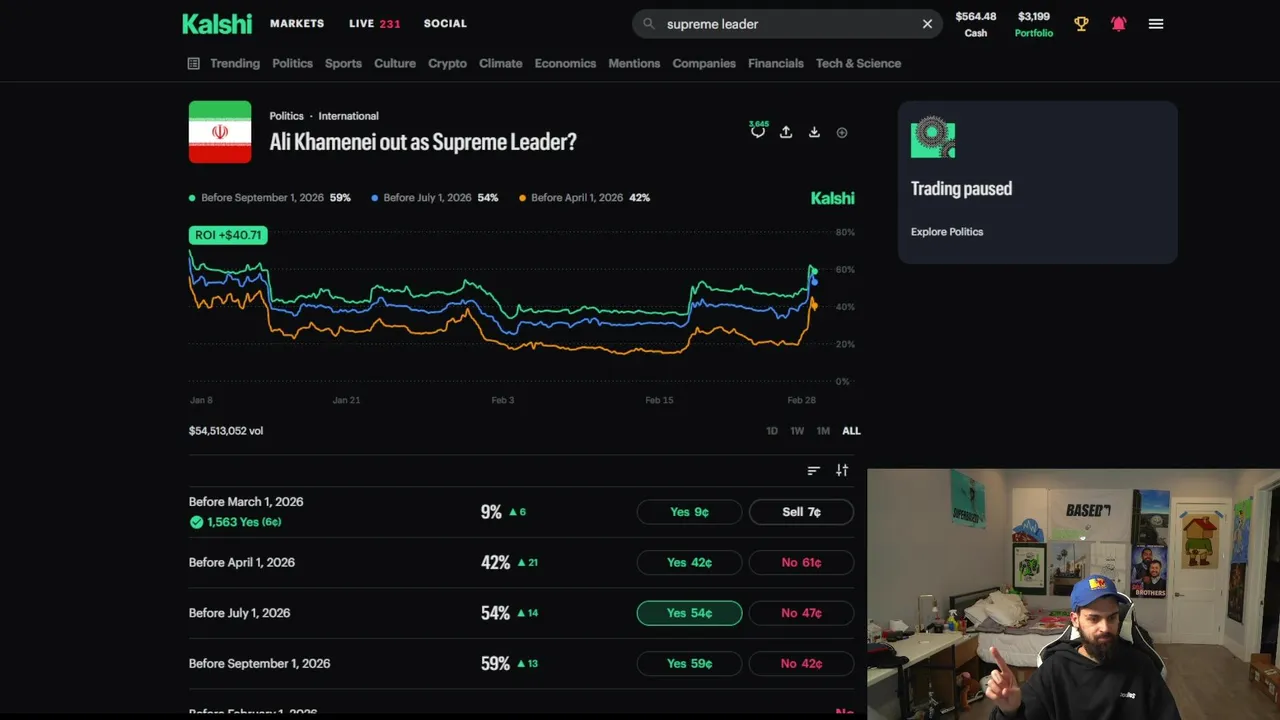
Task: Open the MARKETS menu
Action: [x=297, y=23]
